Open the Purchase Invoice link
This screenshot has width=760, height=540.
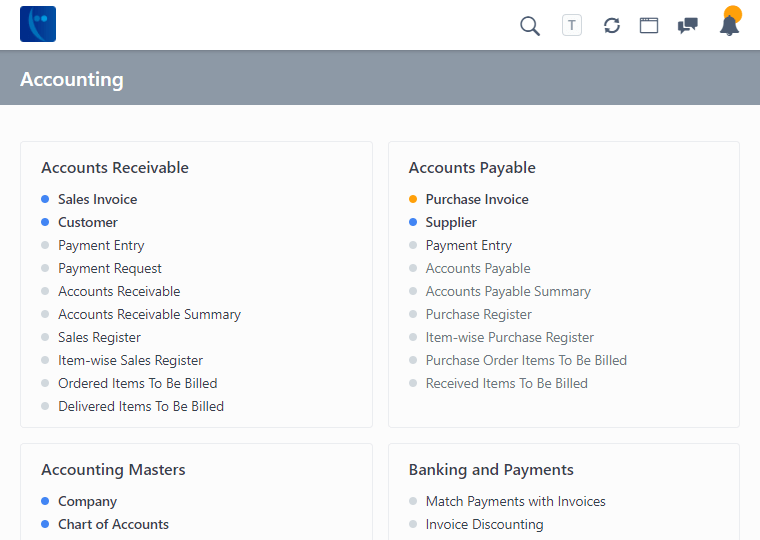point(477,199)
